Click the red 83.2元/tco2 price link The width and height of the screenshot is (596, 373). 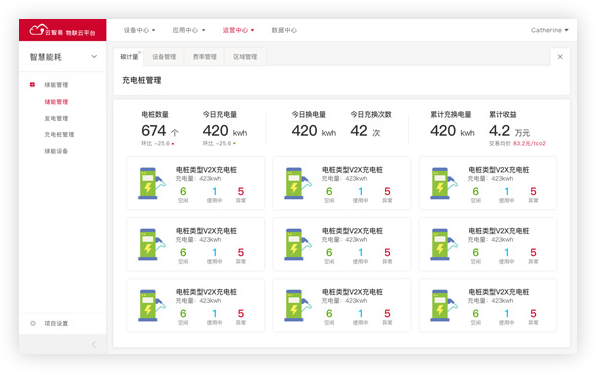(529, 143)
